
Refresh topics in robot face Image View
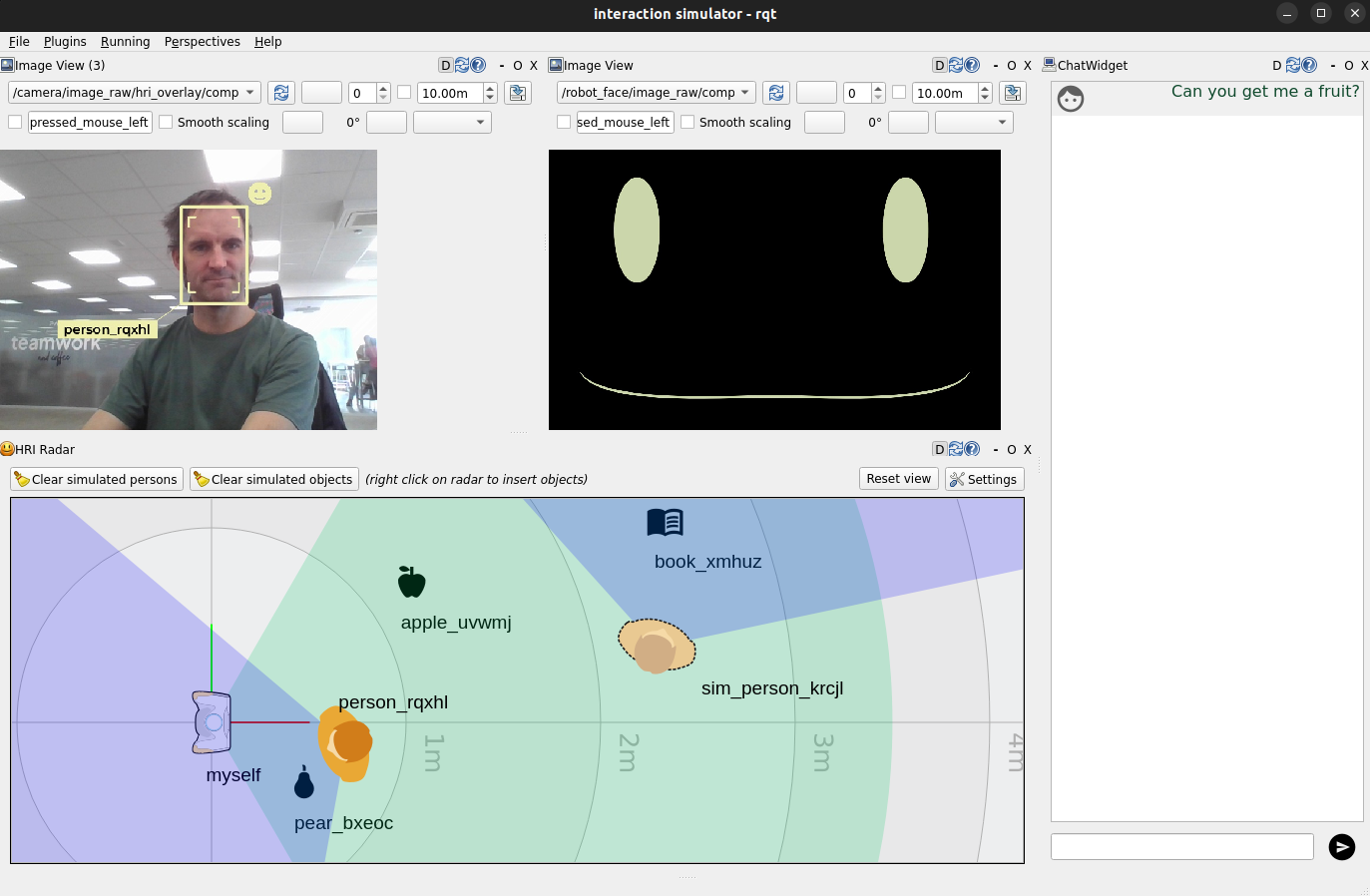[776, 93]
